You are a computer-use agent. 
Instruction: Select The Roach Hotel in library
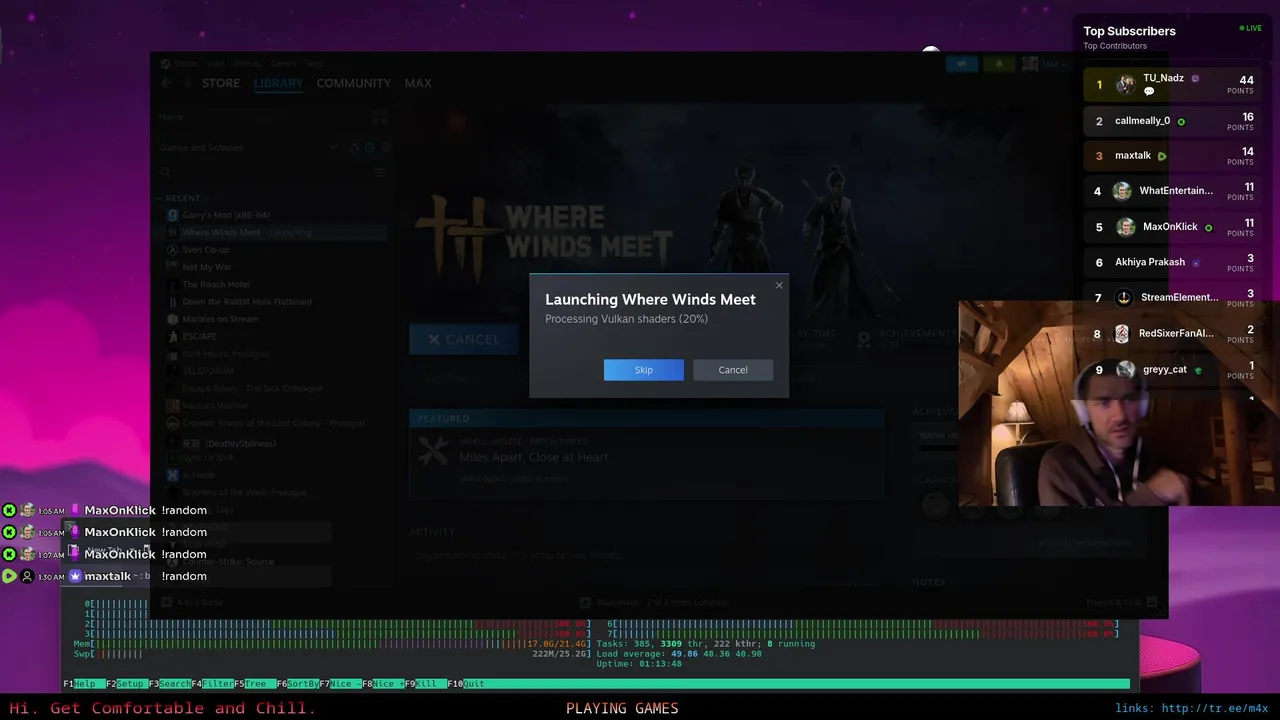(x=215, y=284)
